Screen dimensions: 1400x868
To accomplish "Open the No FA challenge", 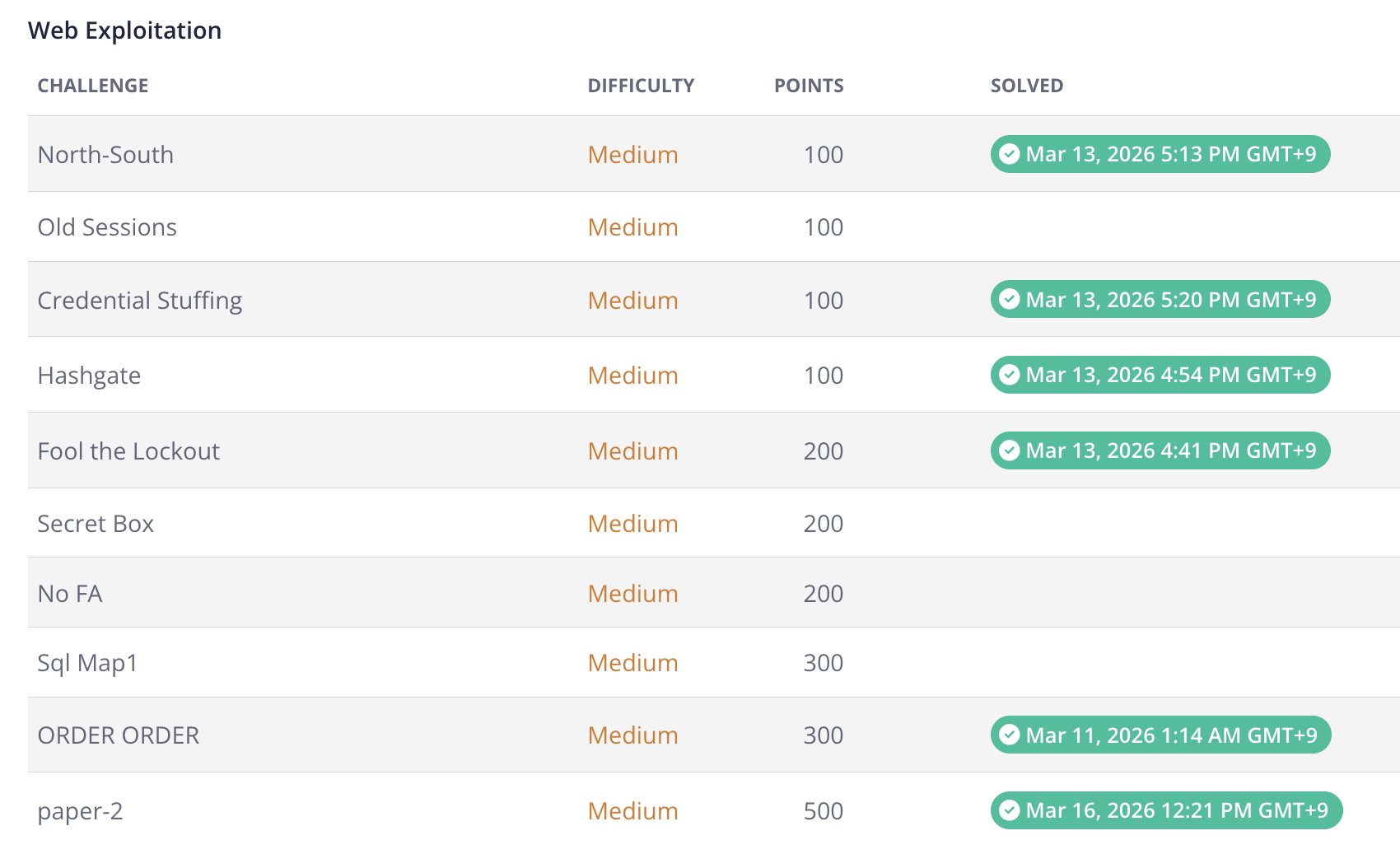I will [x=70, y=594].
